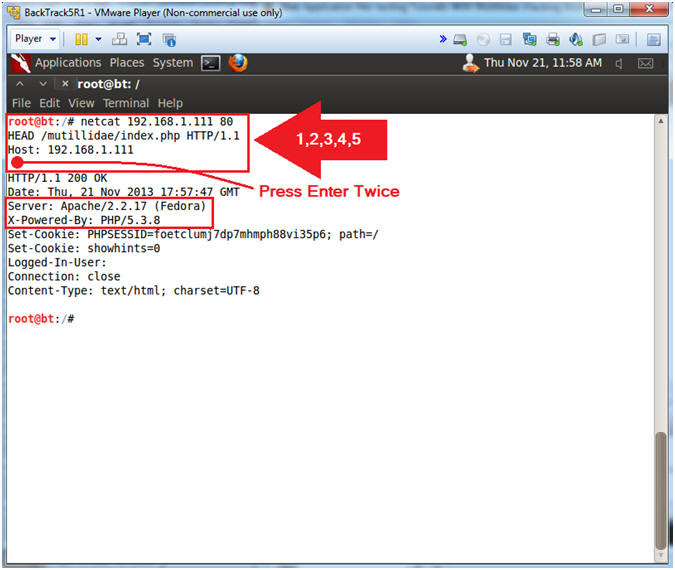The height and width of the screenshot is (570, 675).
Task: Click the scrollbar up arrow
Action: 660,121
